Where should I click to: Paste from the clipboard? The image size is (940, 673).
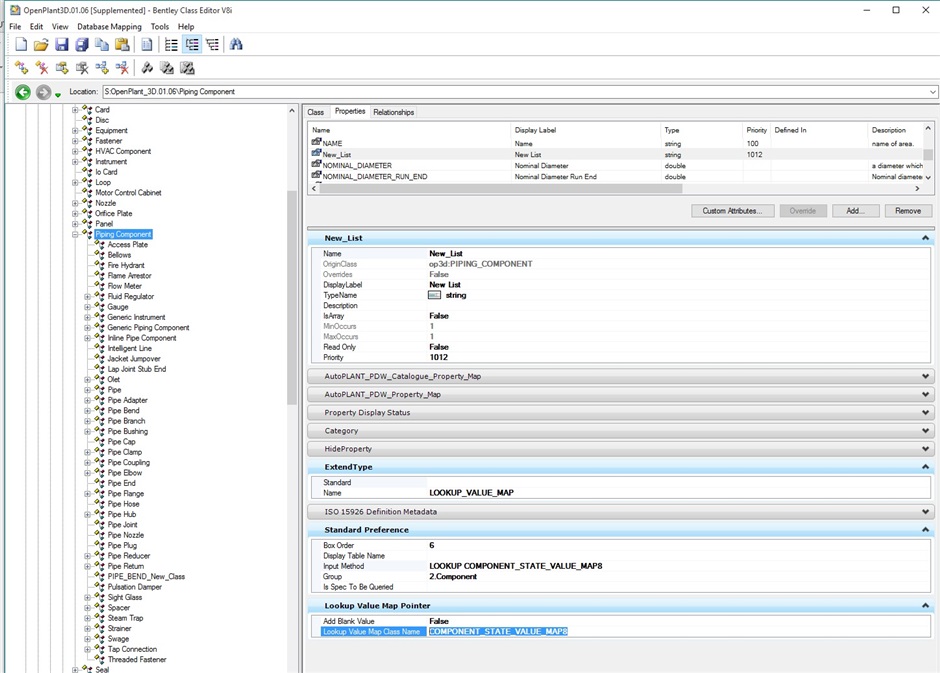pos(122,44)
